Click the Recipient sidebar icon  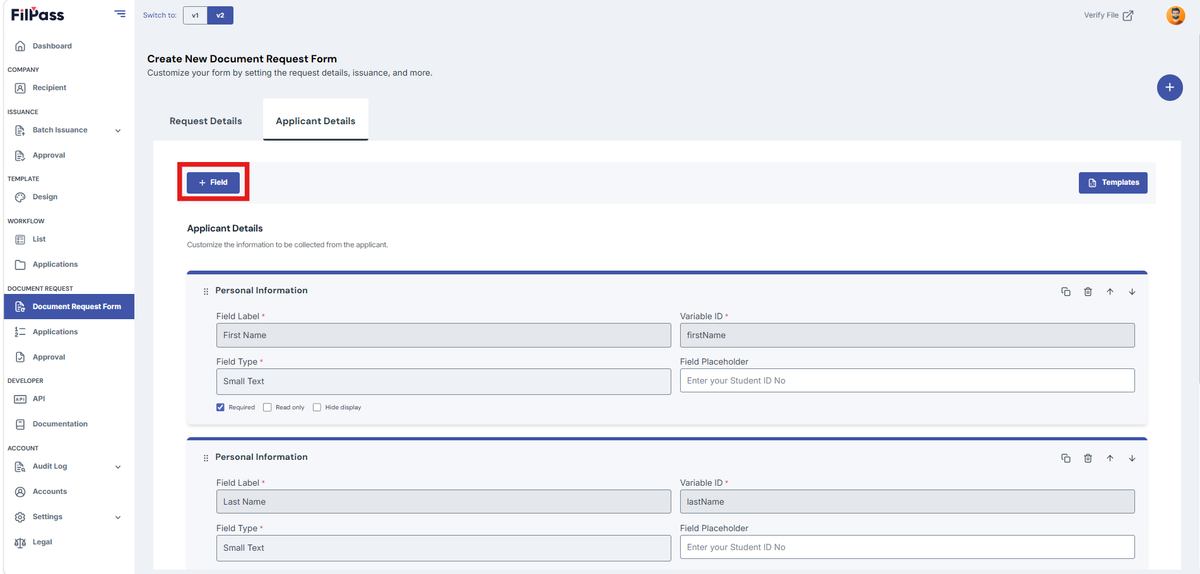click(x=20, y=88)
